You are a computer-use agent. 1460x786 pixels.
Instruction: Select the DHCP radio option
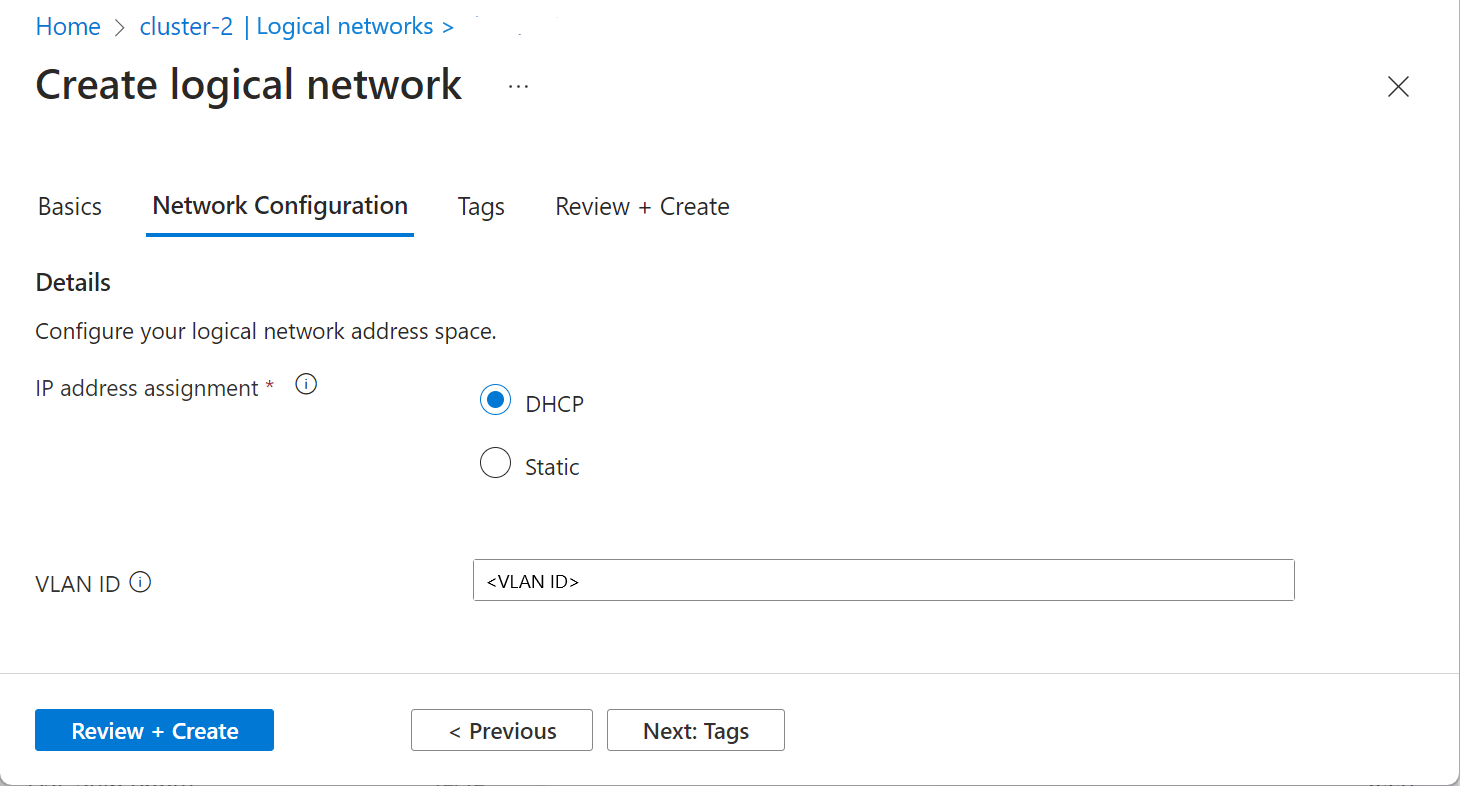(x=495, y=401)
